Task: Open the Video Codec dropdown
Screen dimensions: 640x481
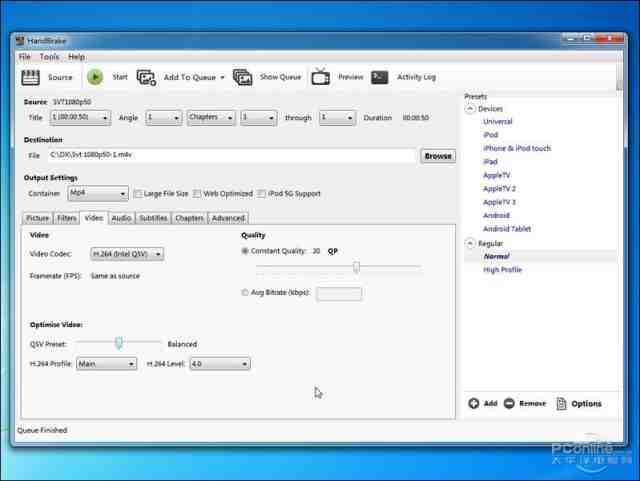Action: pos(127,254)
